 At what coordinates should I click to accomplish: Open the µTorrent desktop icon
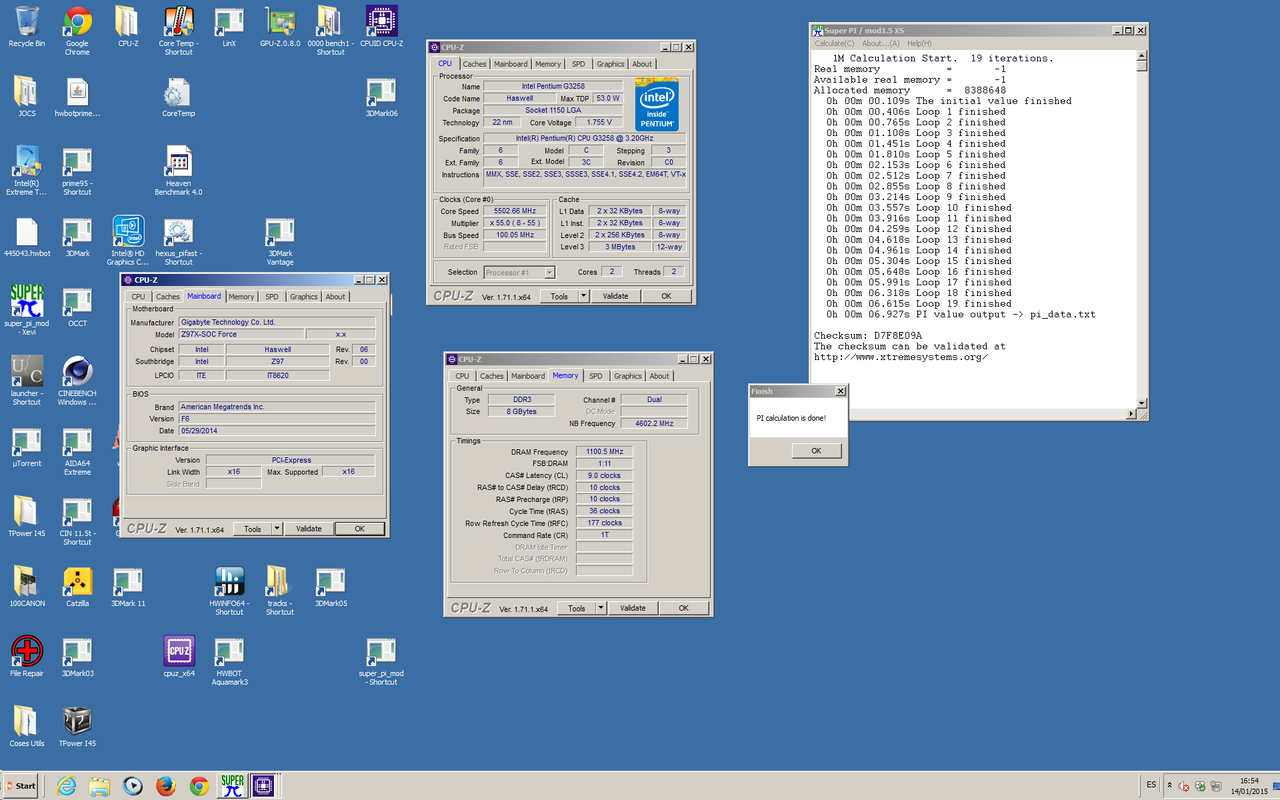(x=27, y=448)
